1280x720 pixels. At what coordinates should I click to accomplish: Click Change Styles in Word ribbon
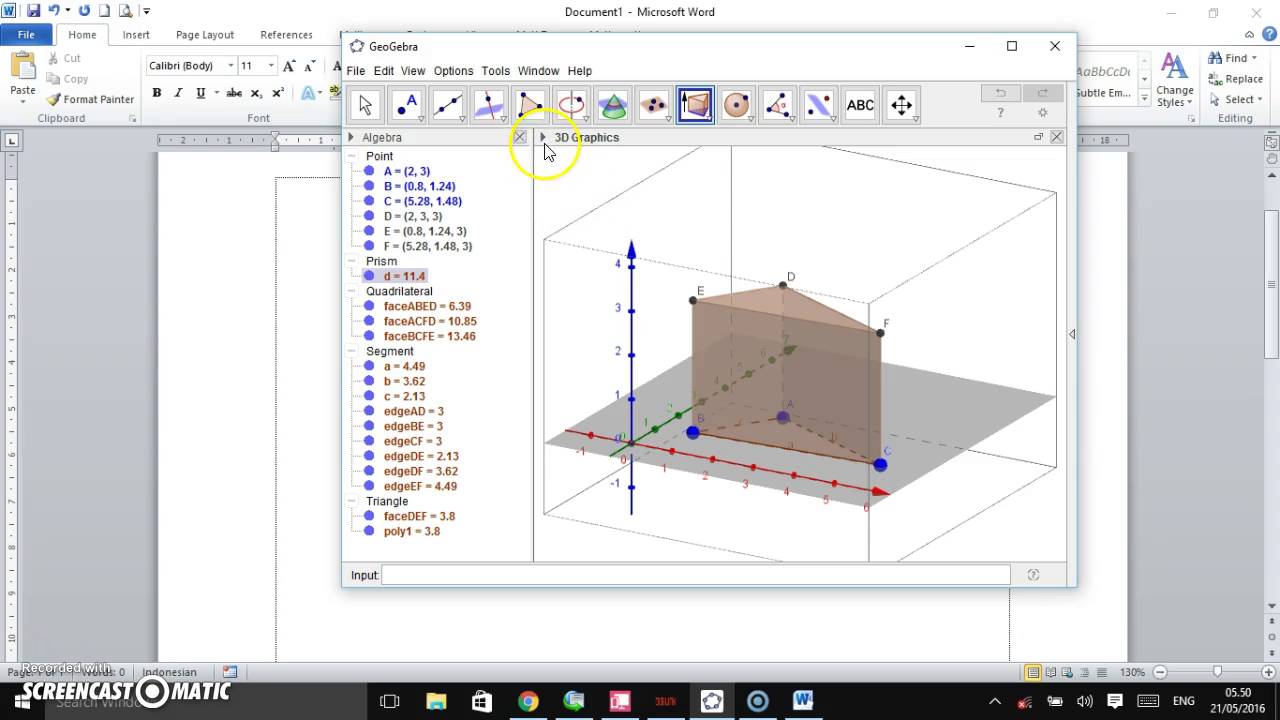(x=1175, y=80)
